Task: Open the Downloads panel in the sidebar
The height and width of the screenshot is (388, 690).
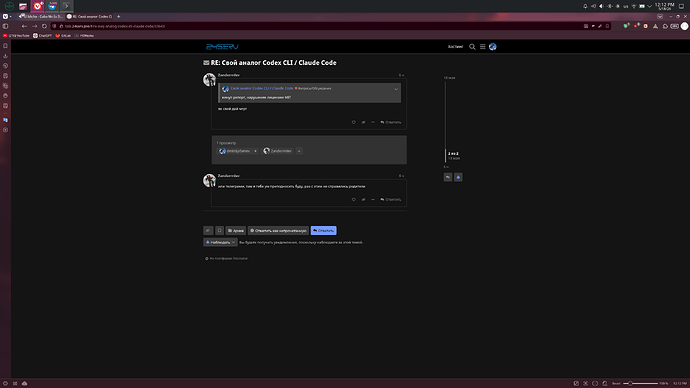Action: pyautogui.click(x=5, y=56)
